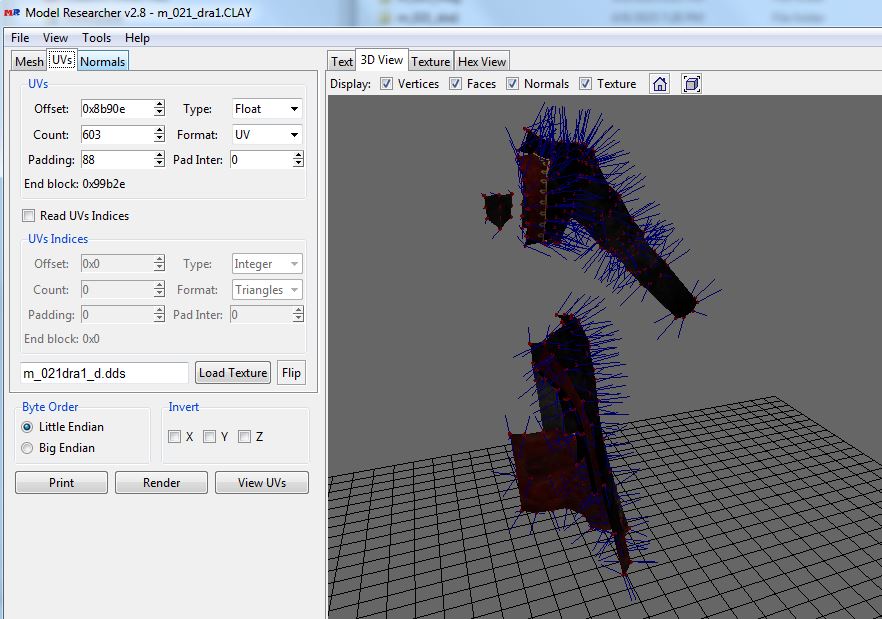Select Big Endian byte order
882x619 pixels.
tap(27, 448)
